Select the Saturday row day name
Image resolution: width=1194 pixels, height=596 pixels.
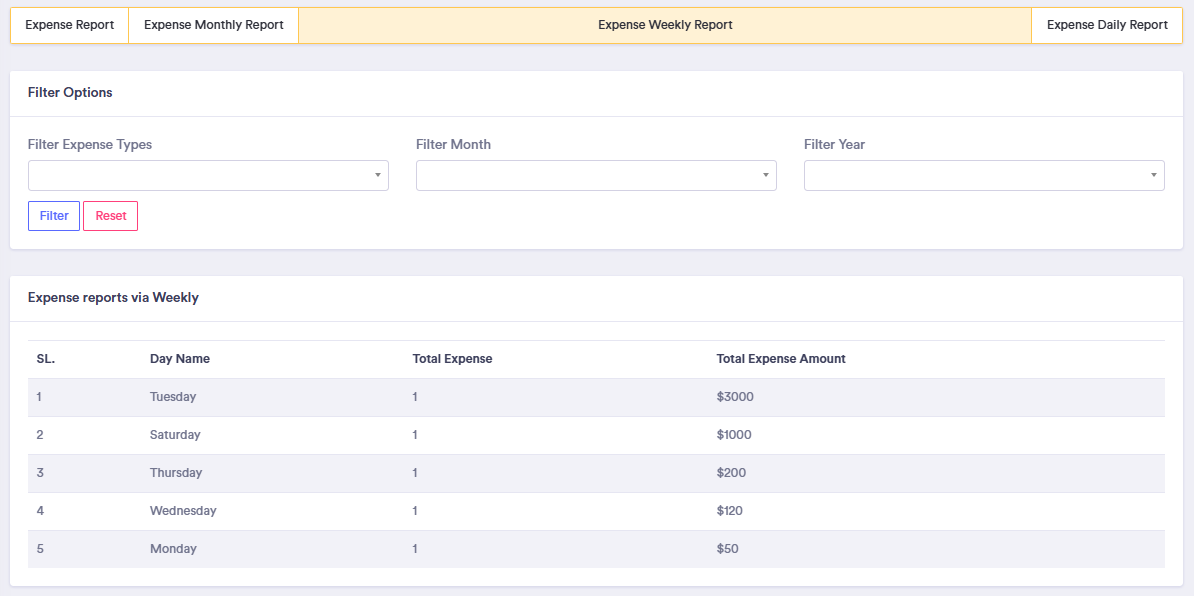(175, 435)
